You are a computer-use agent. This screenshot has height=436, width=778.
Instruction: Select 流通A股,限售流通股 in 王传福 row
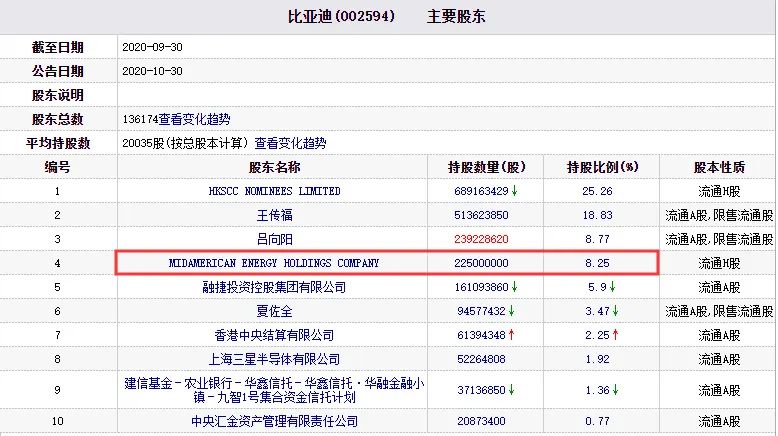(719, 215)
